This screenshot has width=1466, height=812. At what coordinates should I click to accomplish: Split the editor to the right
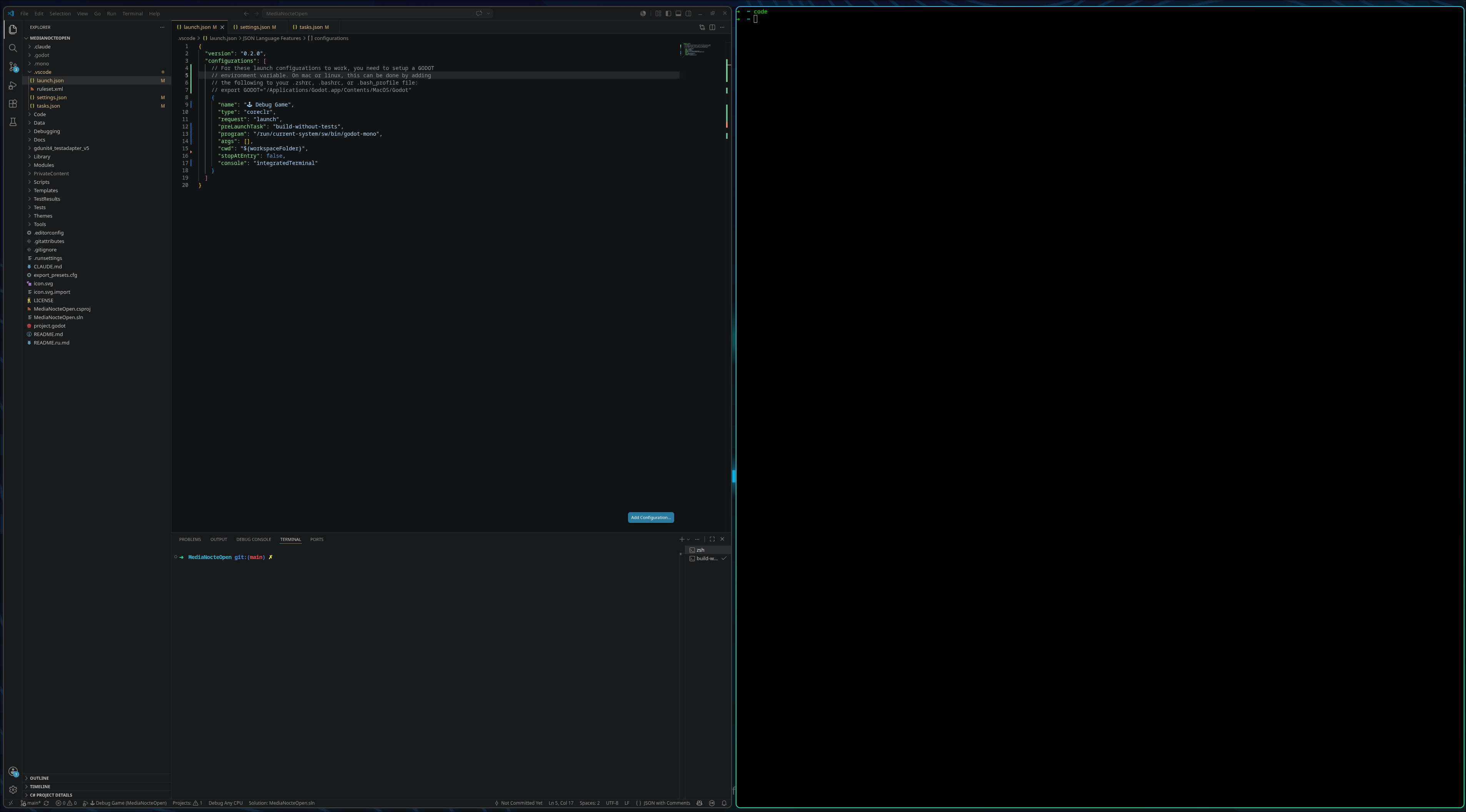click(x=712, y=27)
